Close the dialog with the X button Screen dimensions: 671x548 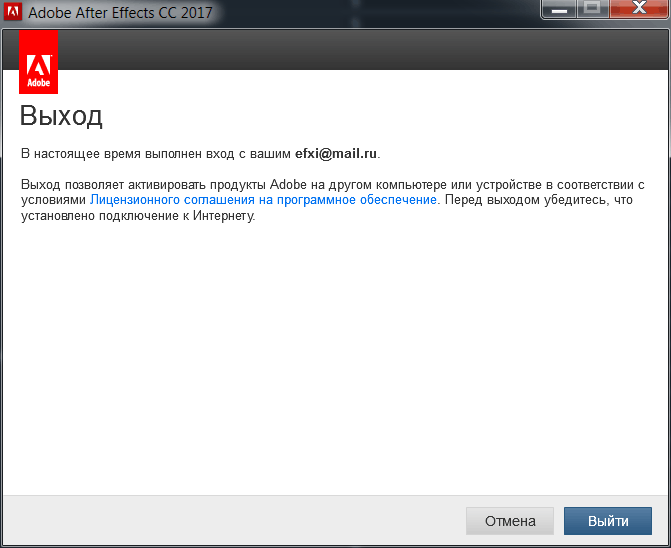638,9
